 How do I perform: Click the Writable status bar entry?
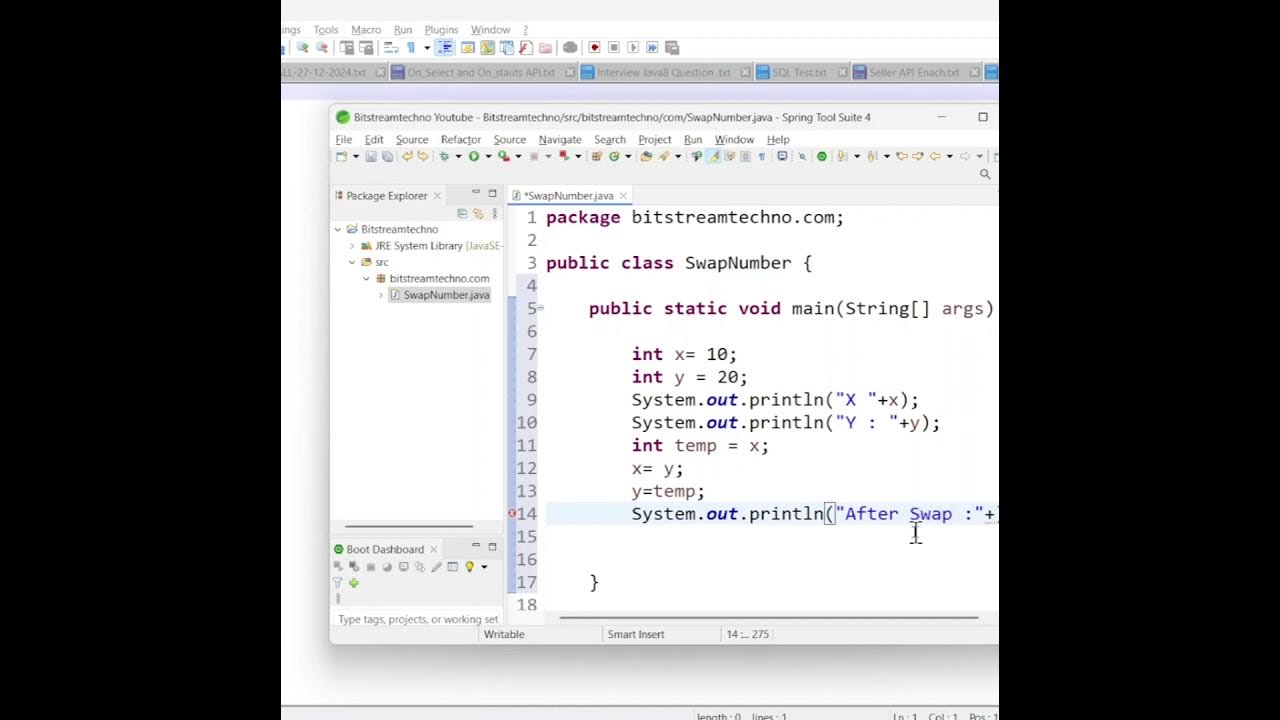tap(504, 634)
